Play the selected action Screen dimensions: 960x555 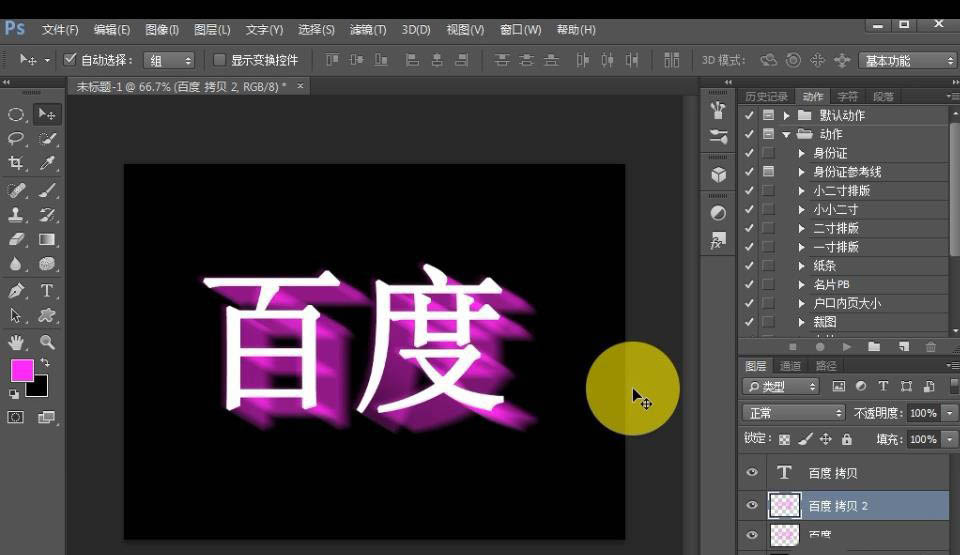click(847, 347)
